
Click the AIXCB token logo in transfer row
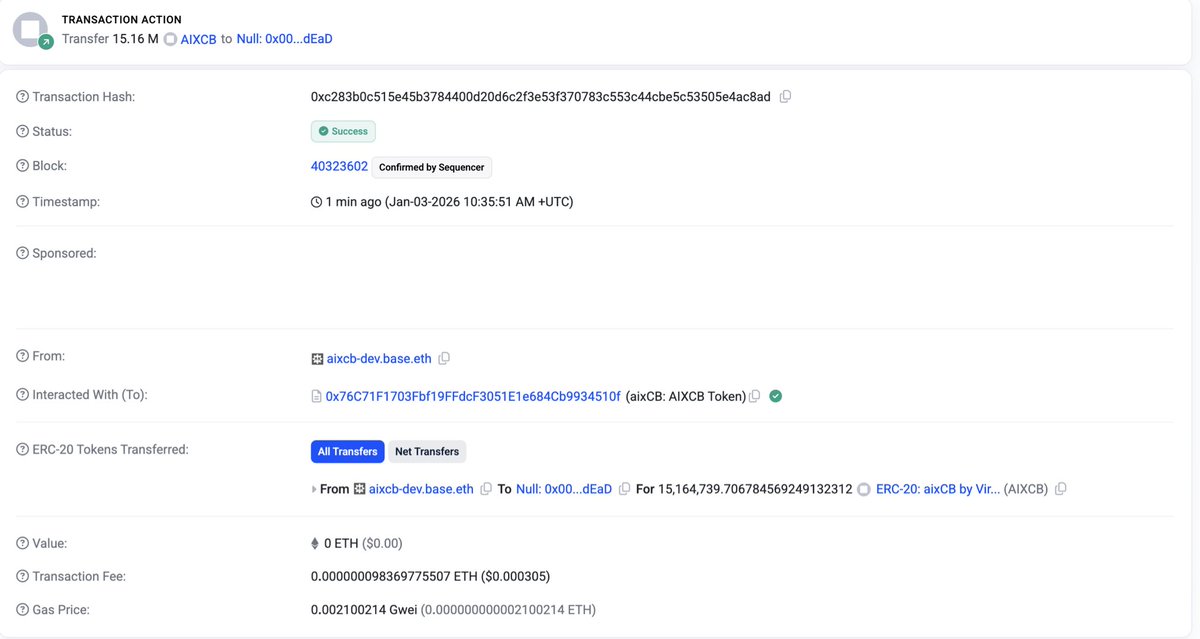point(864,490)
